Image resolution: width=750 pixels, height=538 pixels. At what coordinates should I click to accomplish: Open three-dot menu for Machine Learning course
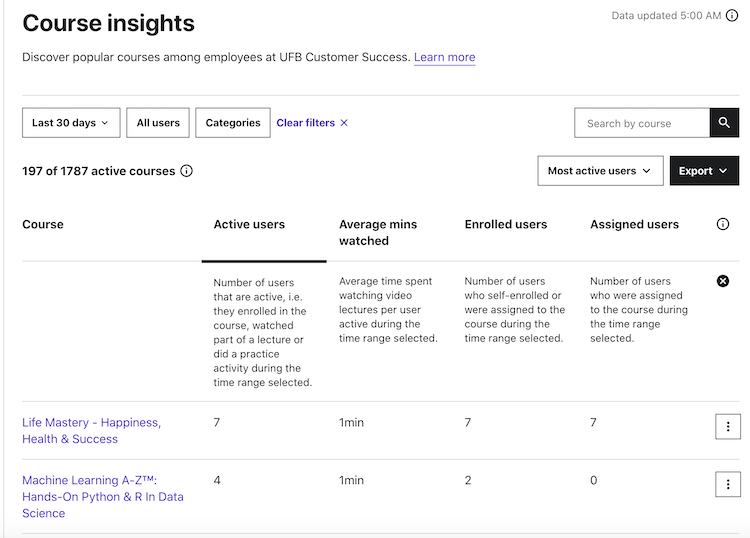coord(727,485)
